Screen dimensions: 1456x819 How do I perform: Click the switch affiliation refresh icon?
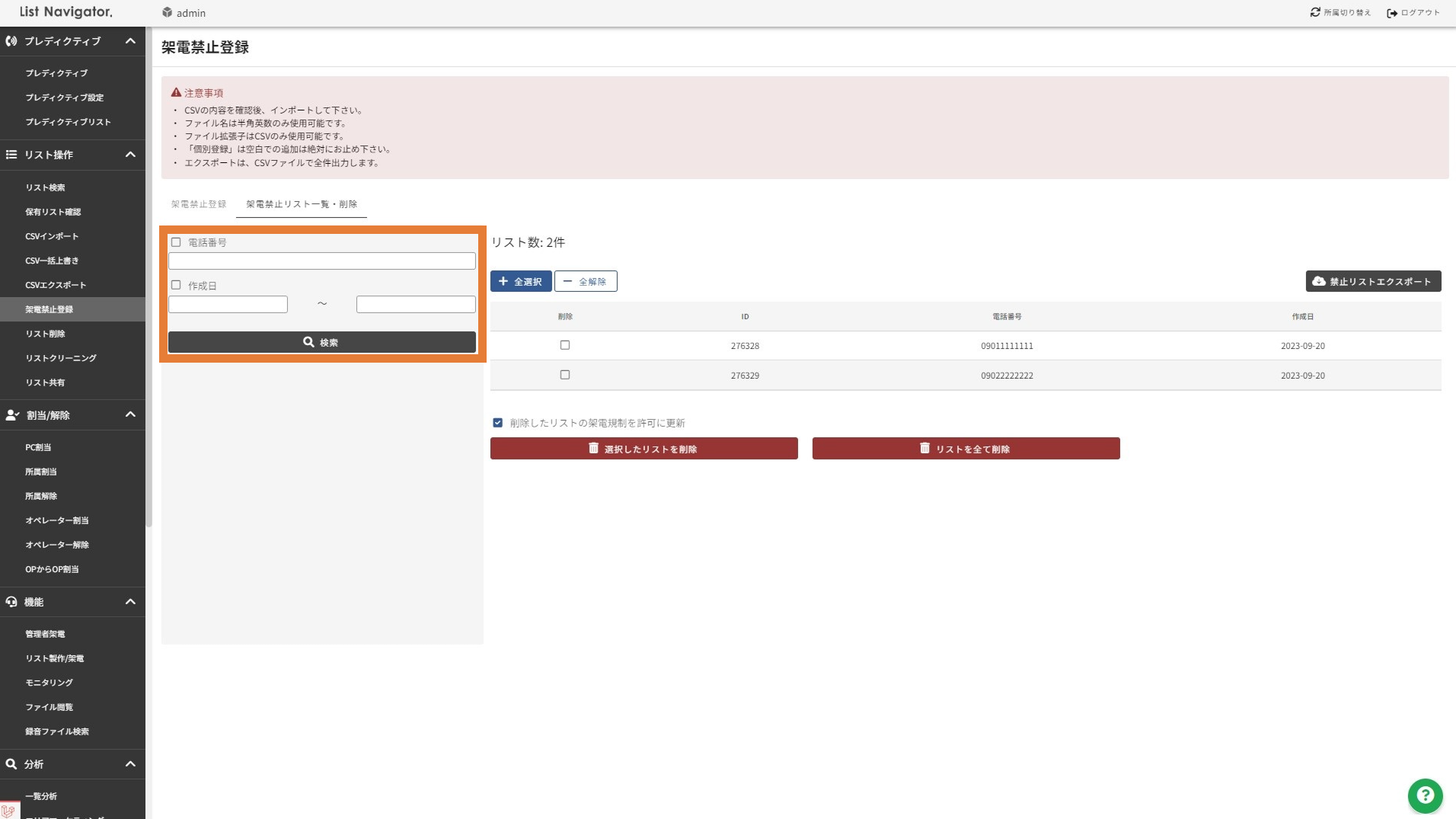[1315, 12]
